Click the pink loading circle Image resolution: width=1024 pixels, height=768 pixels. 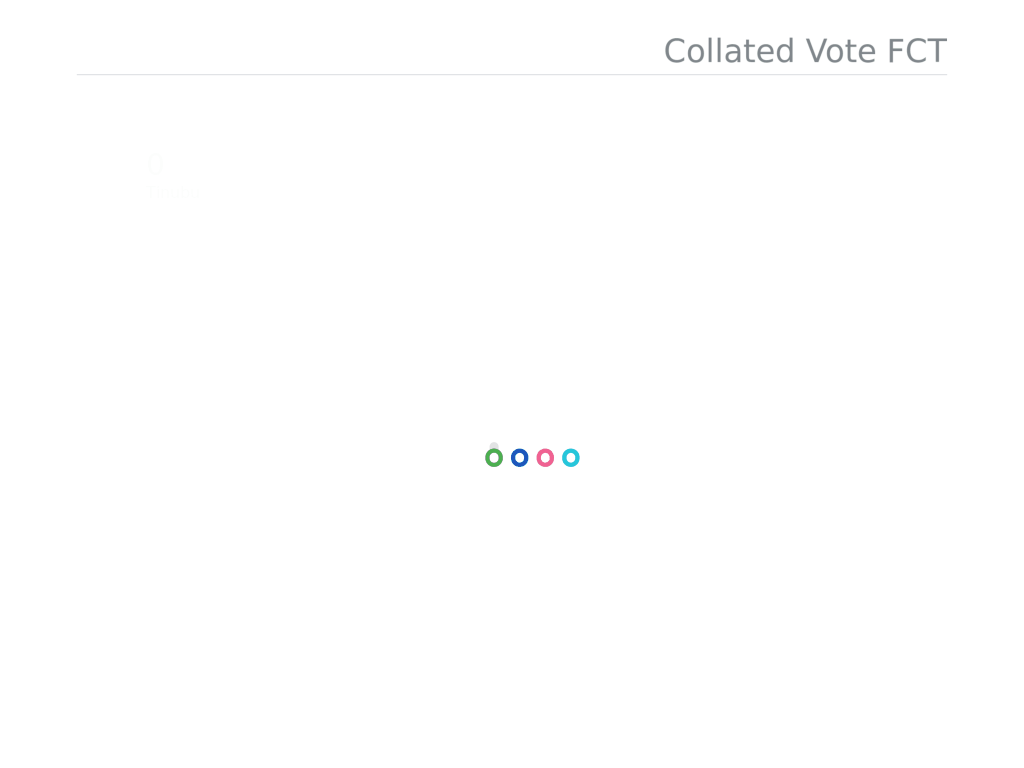coord(545,458)
